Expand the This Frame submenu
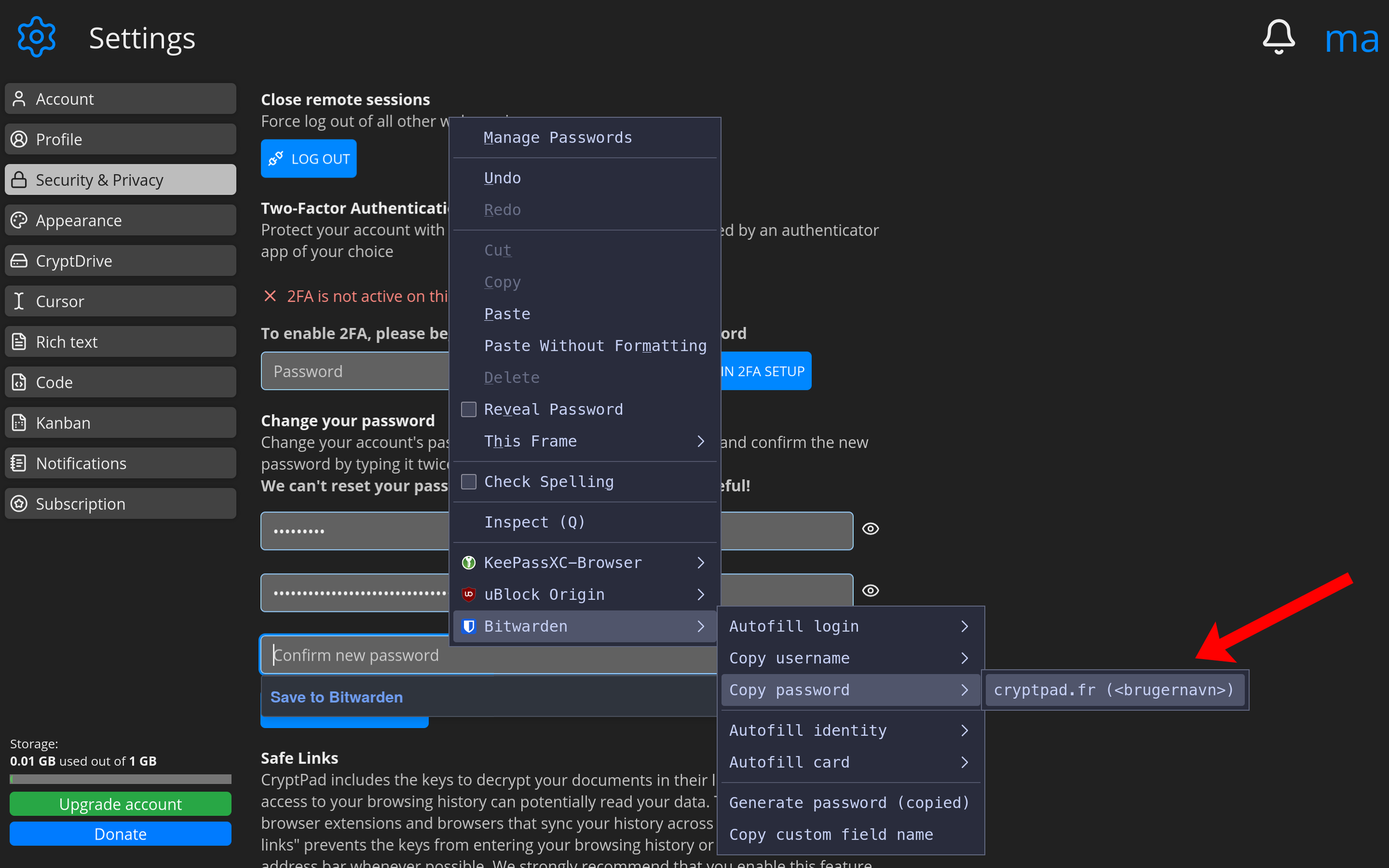1389x868 pixels. pos(530,441)
